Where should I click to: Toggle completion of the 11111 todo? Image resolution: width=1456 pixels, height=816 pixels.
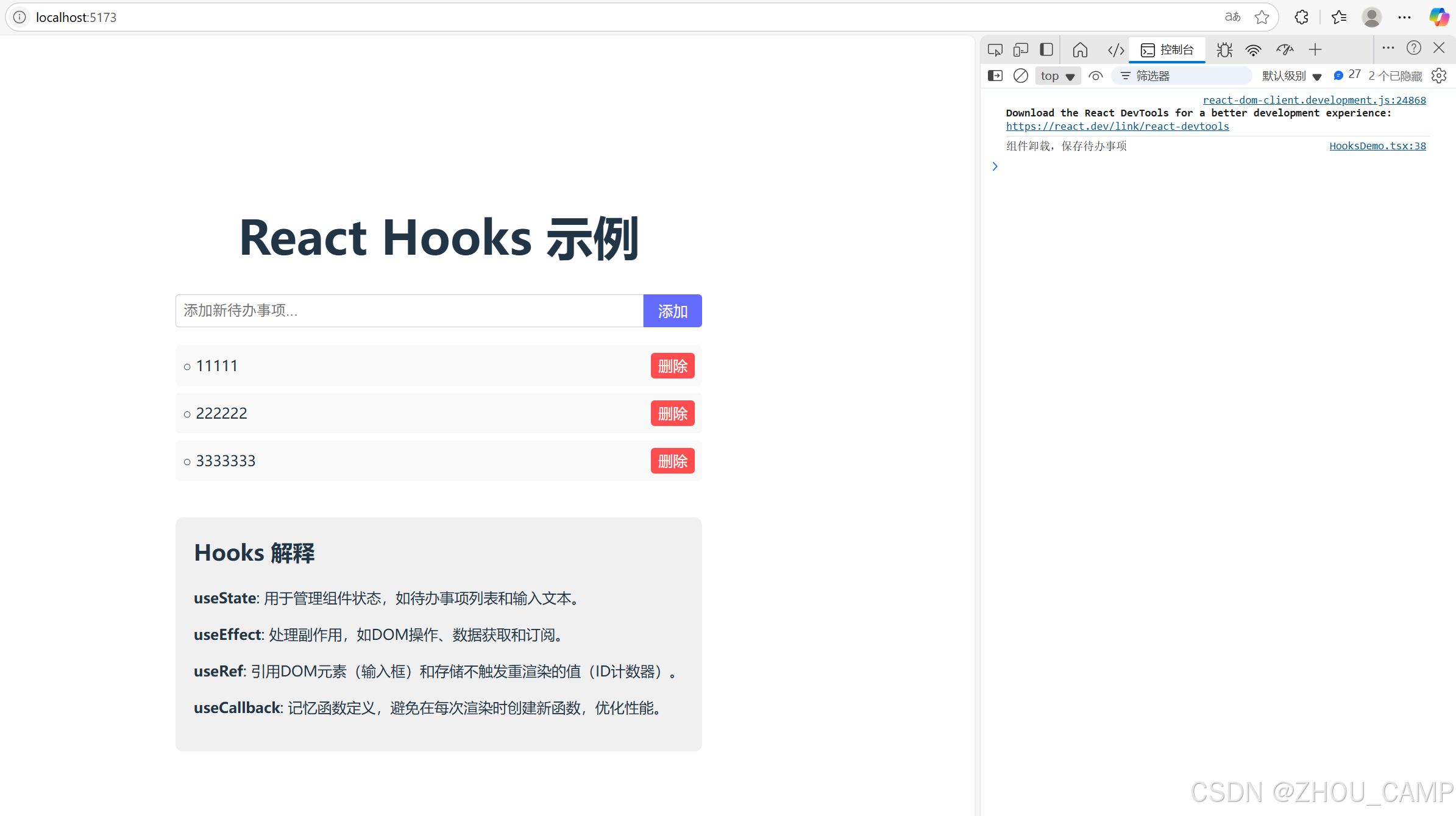[216, 366]
